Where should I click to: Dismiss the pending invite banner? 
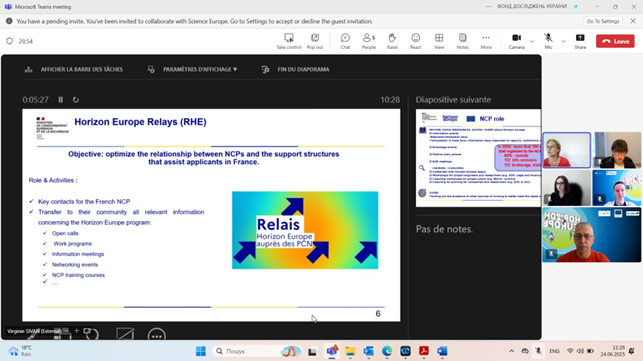click(633, 21)
